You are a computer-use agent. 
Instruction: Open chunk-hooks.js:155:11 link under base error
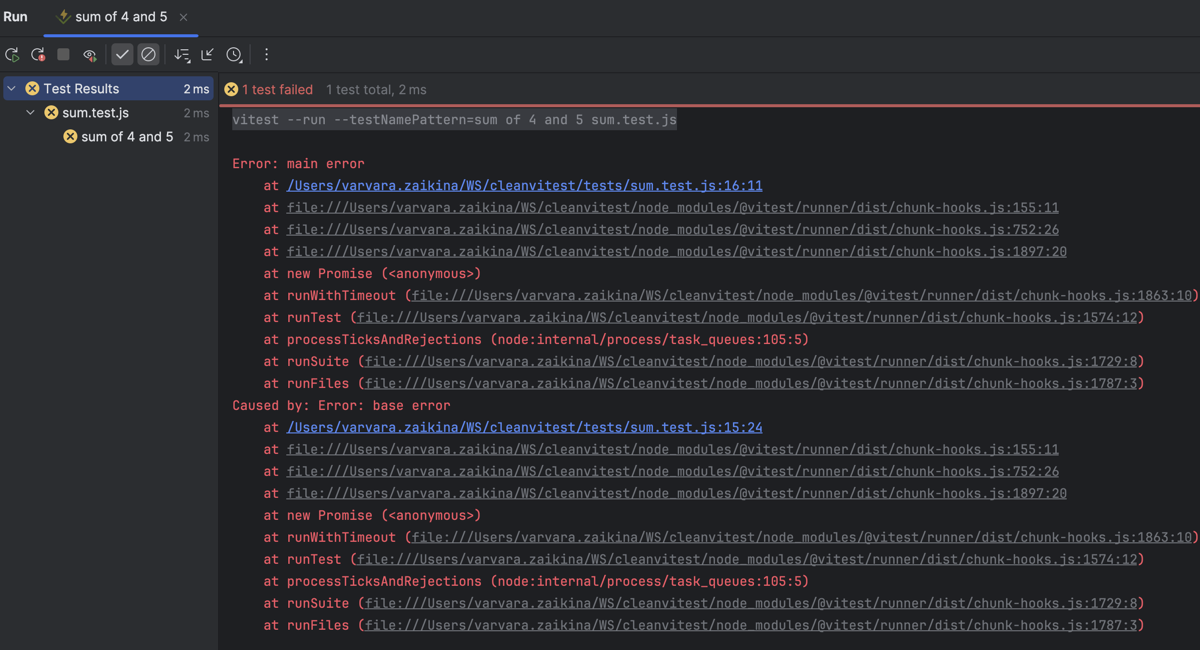click(673, 450)
